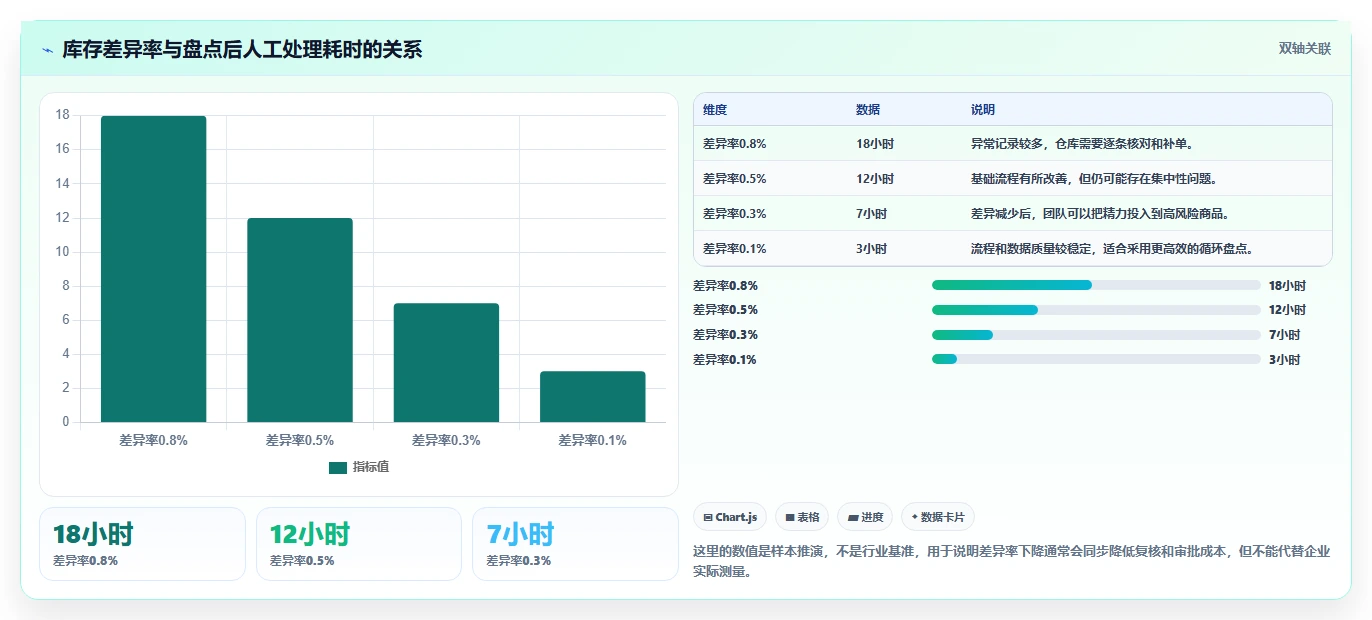Click the 差异率0.3% chart bar
The width and height of the screenshot is (1372, 620).
[446, 363]
